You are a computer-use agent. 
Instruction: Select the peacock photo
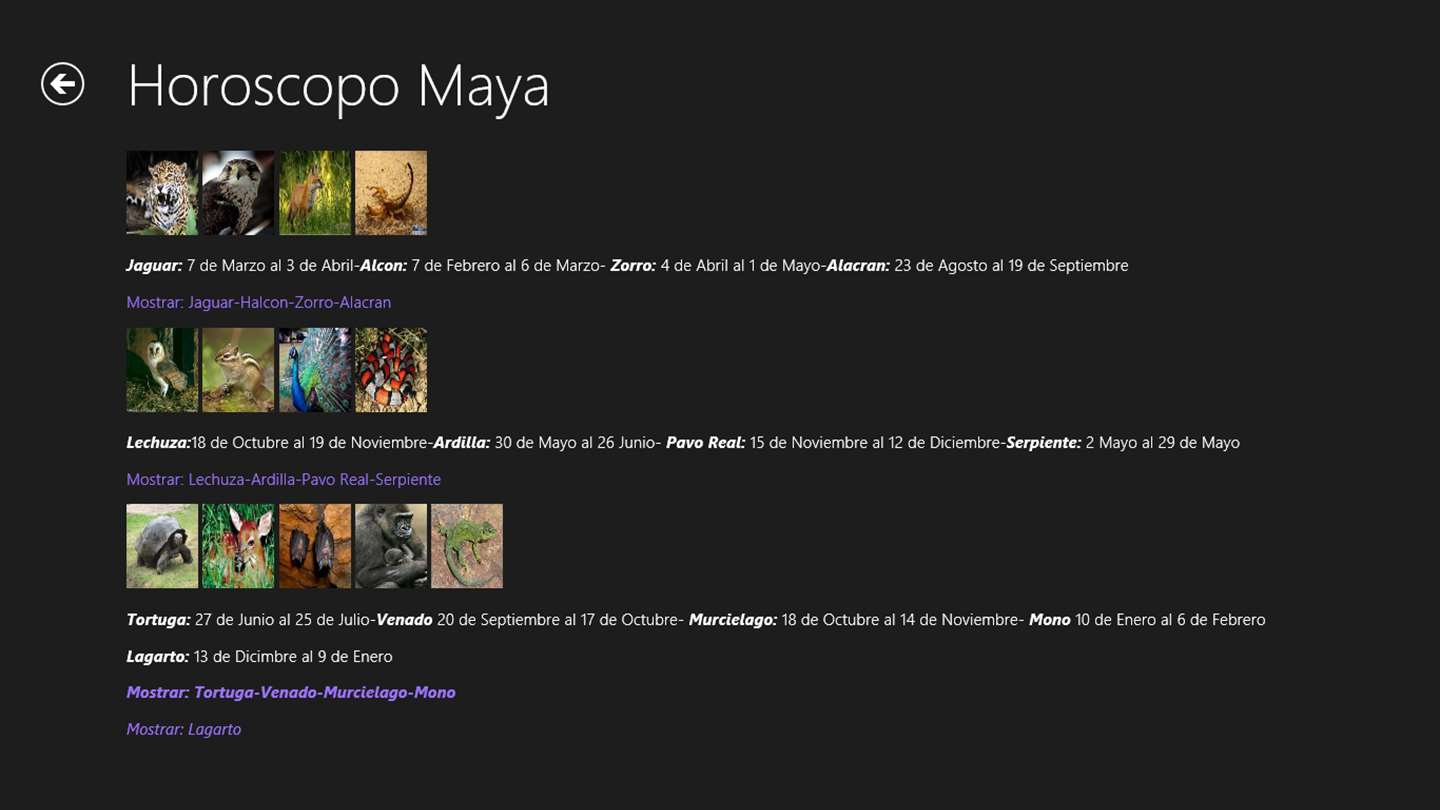coord(315,370)
